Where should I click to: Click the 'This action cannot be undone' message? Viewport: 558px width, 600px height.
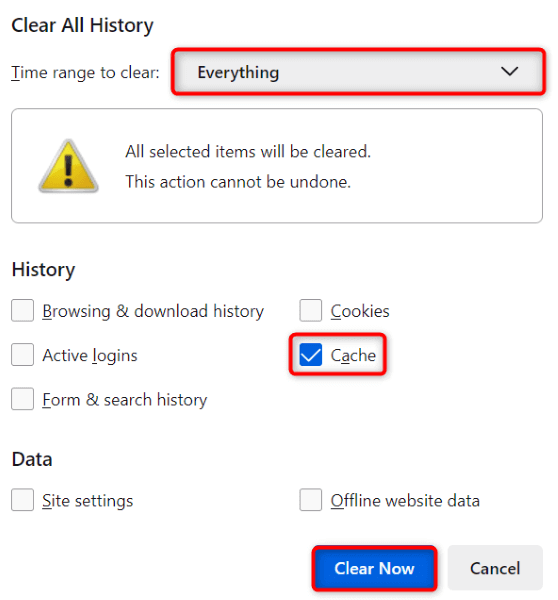(x=238, y=182)
